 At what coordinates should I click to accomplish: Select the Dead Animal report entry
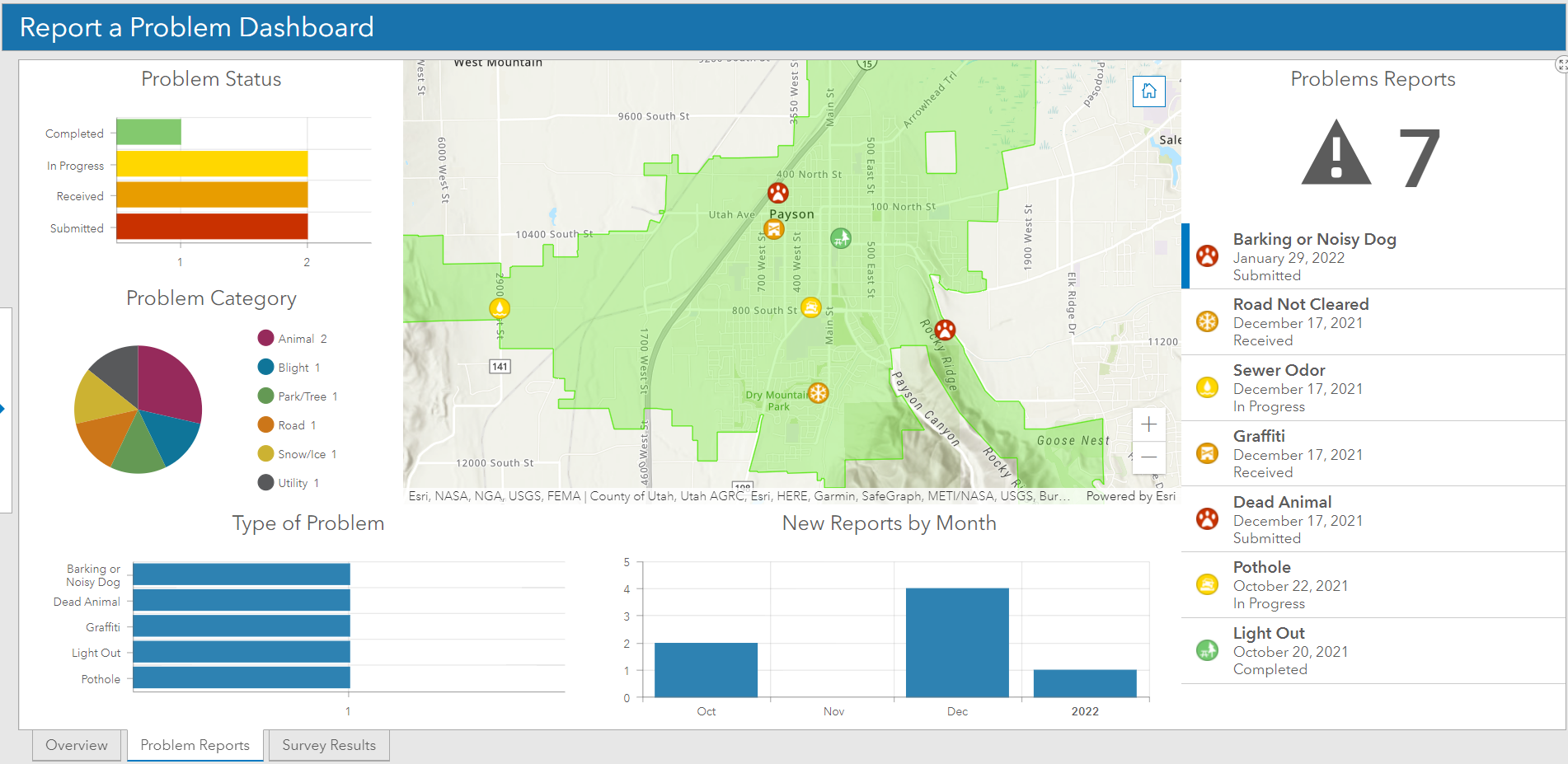coord(1374,519)
